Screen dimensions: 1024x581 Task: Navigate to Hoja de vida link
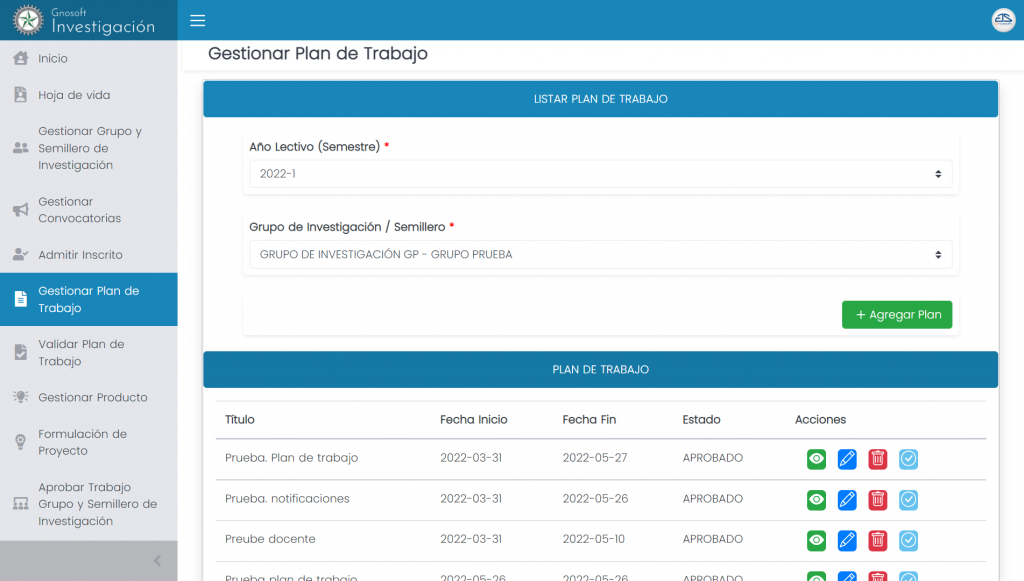click(73, 95)
